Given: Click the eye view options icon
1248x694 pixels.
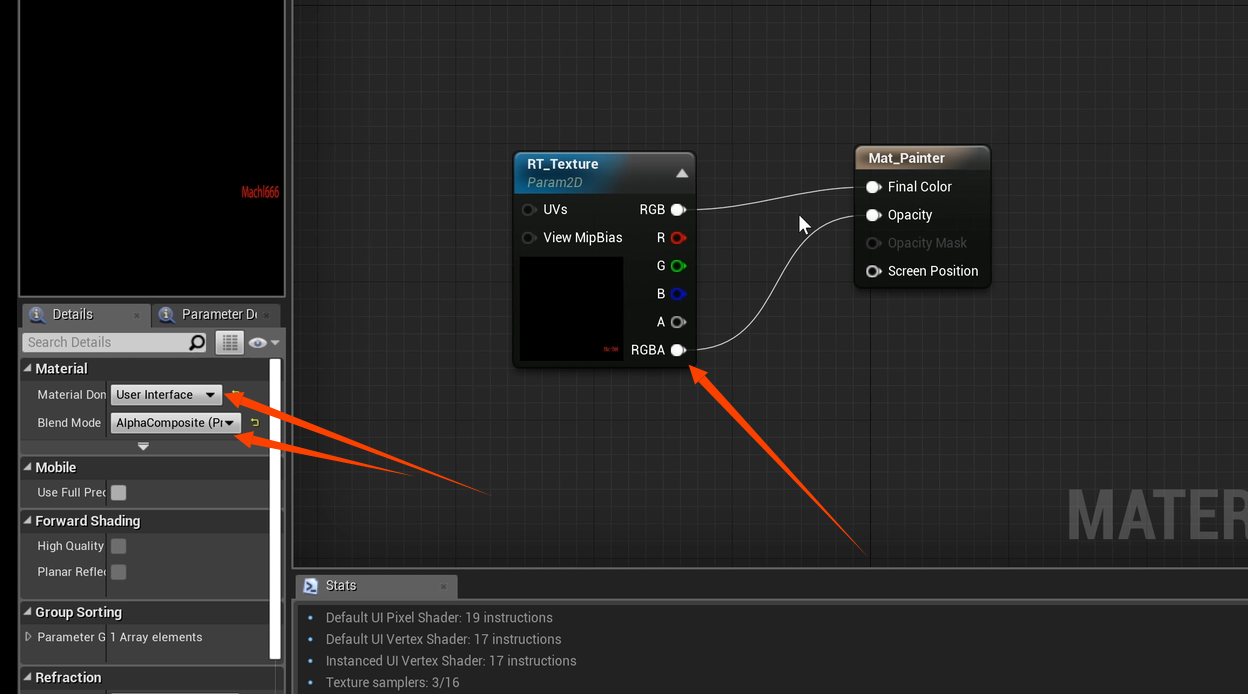Looking at the screenshot, I should tap(259, 342).
